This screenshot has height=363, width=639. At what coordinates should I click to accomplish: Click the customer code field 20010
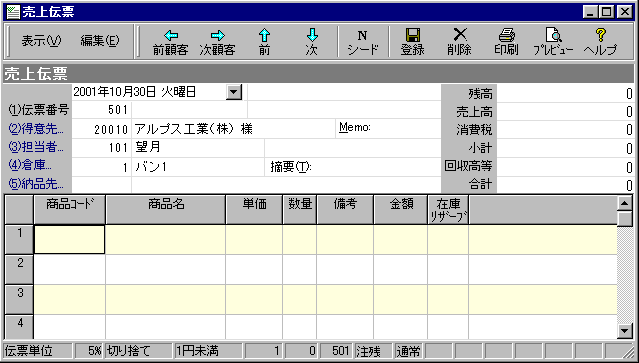[101, 129]
